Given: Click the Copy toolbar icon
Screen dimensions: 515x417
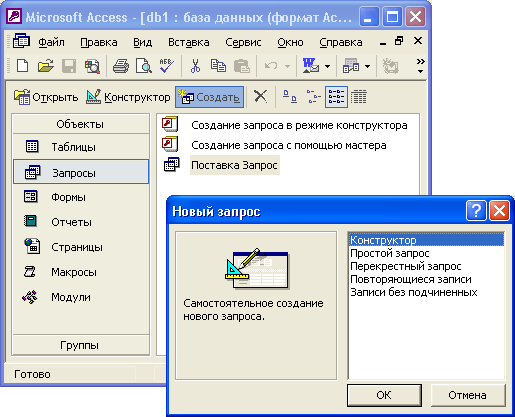Looking at the screenshot, I should tap(218, 66).
